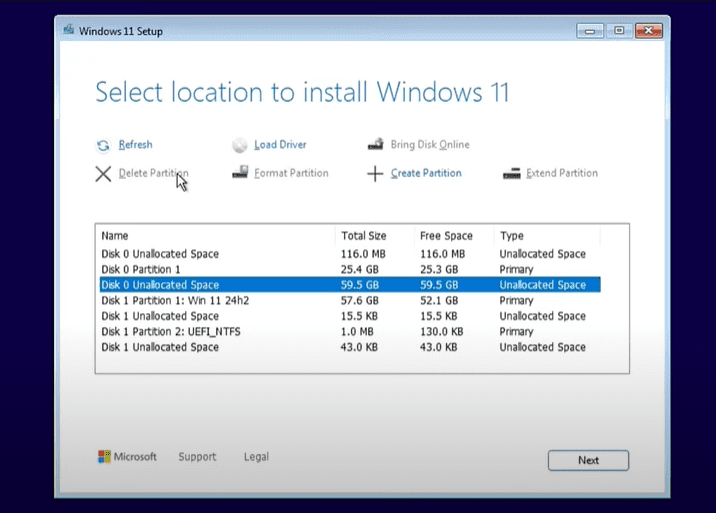Click the Name column header
The image size is (716, 513).
[115, 236]
